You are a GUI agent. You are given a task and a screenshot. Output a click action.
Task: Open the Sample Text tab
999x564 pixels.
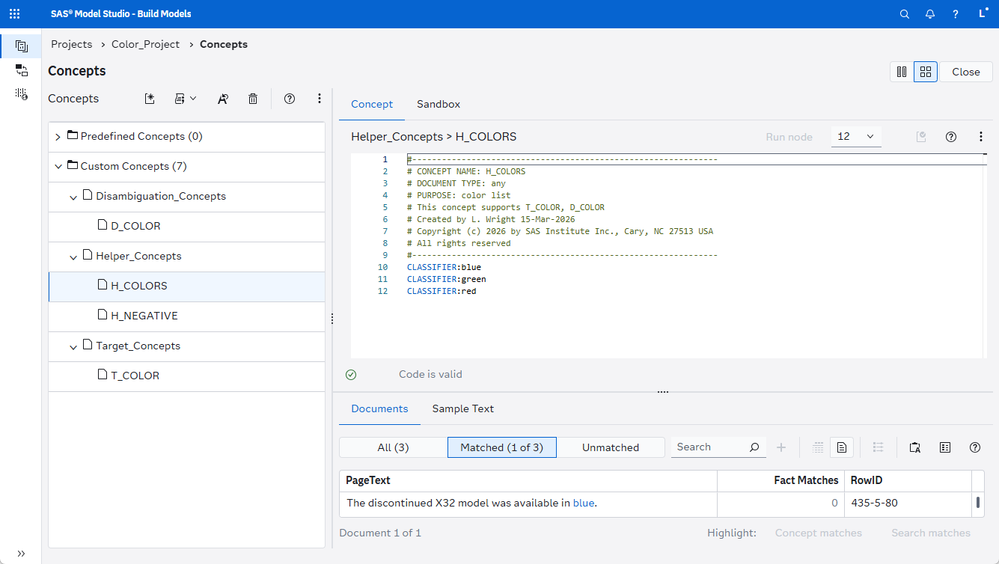tap(463, 409)
